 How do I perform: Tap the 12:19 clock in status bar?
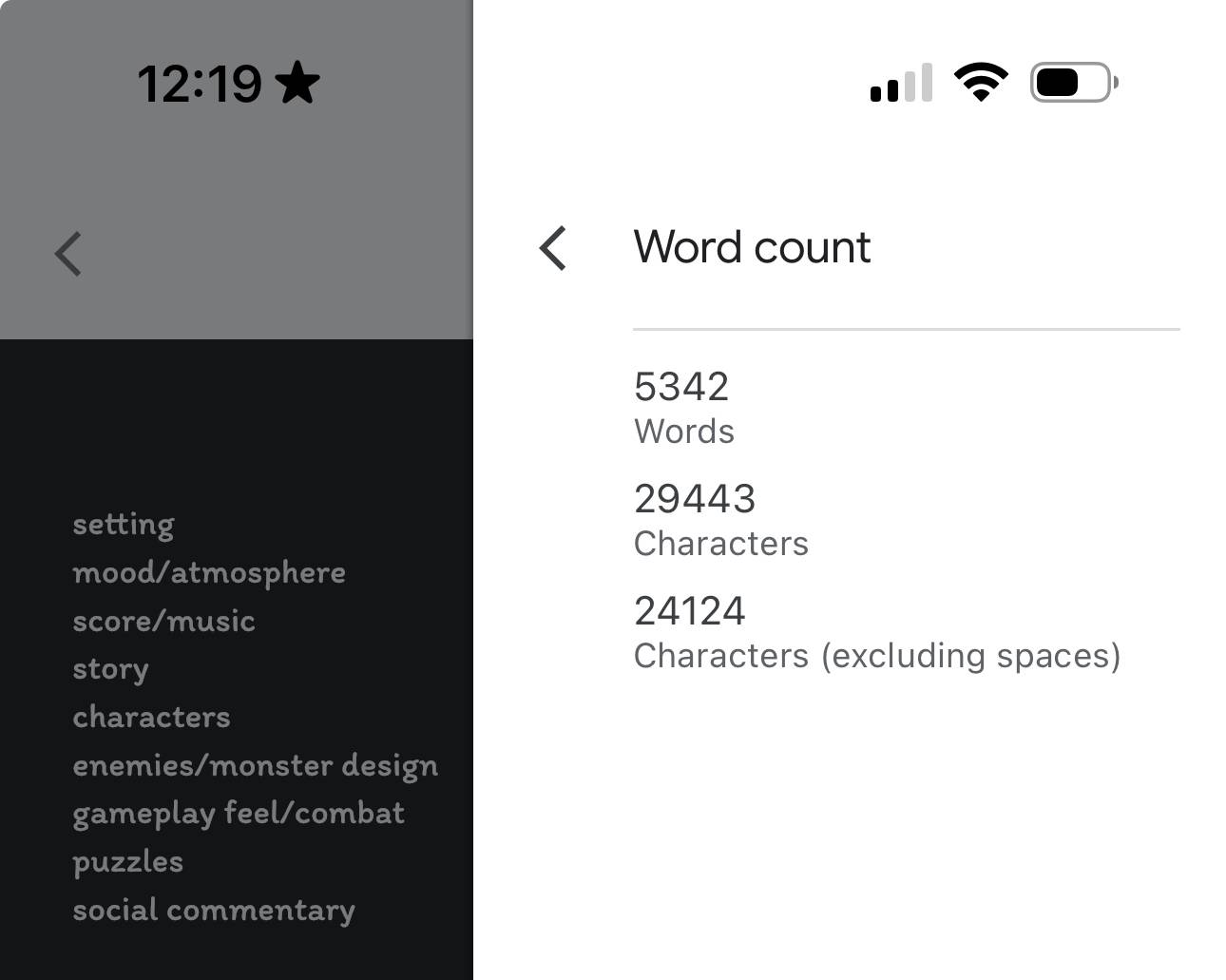pyautogui.click(x=200, y=84)
